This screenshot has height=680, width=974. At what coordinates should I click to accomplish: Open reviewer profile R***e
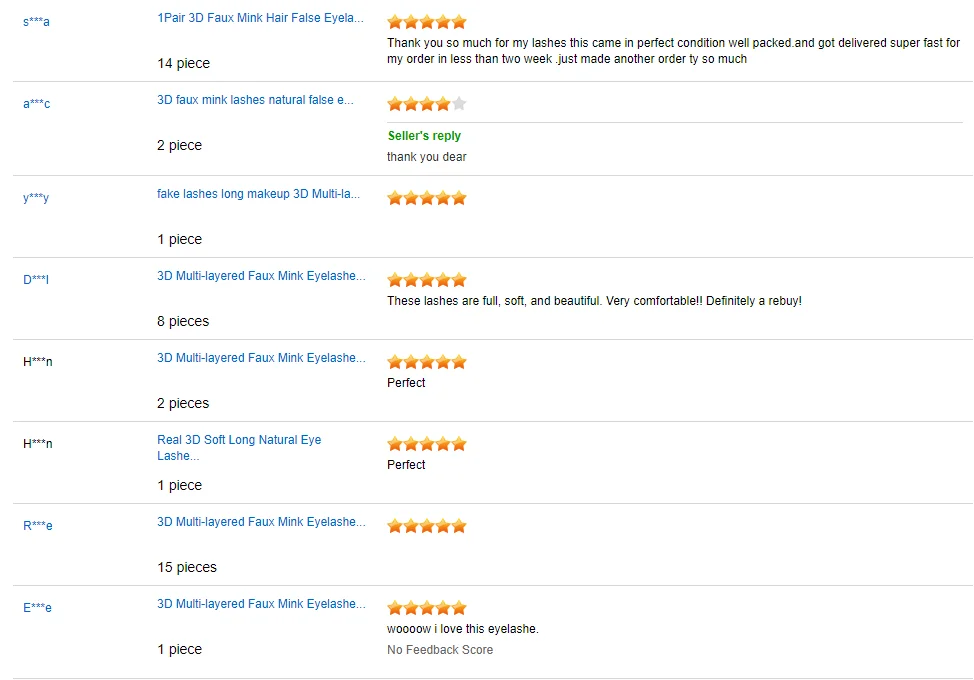(x=38, y=525)
